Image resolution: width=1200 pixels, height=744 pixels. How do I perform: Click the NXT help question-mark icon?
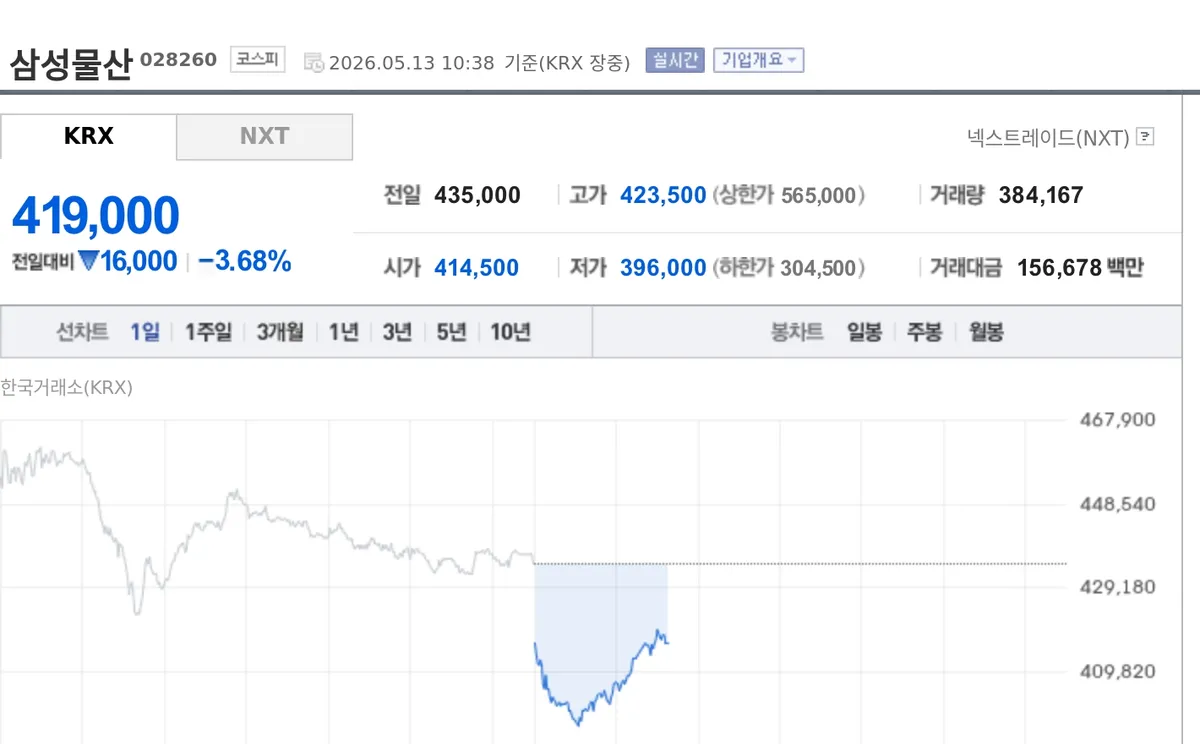click(1145, 137)
